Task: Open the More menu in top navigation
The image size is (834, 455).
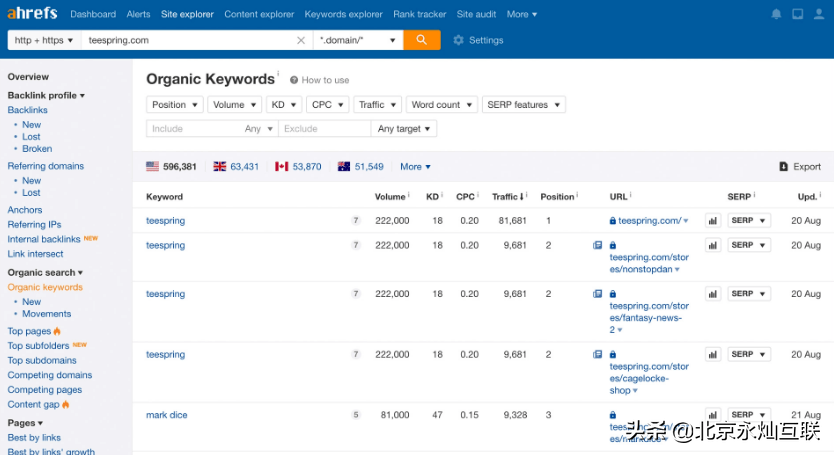Action: click(x=522, y=14)
